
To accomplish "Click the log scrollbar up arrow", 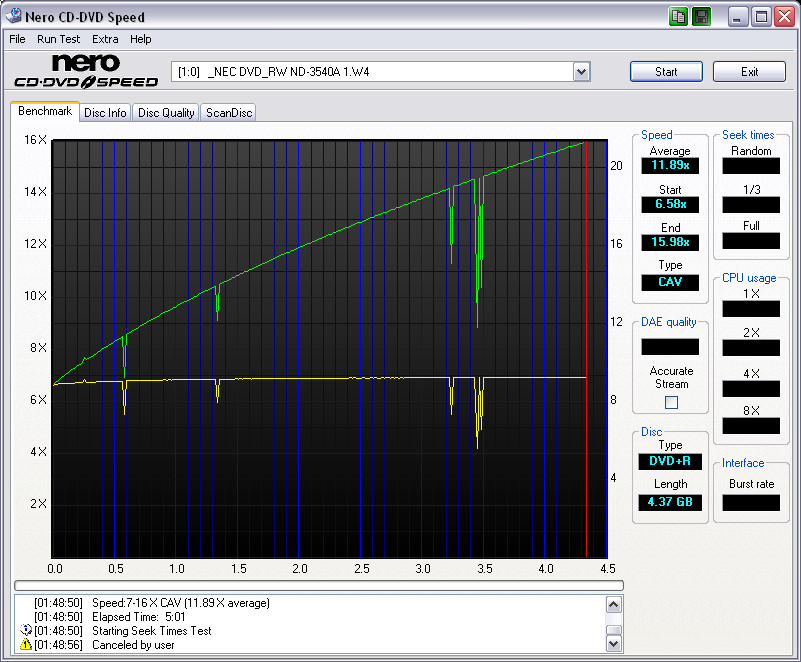I will coord(614,604).
